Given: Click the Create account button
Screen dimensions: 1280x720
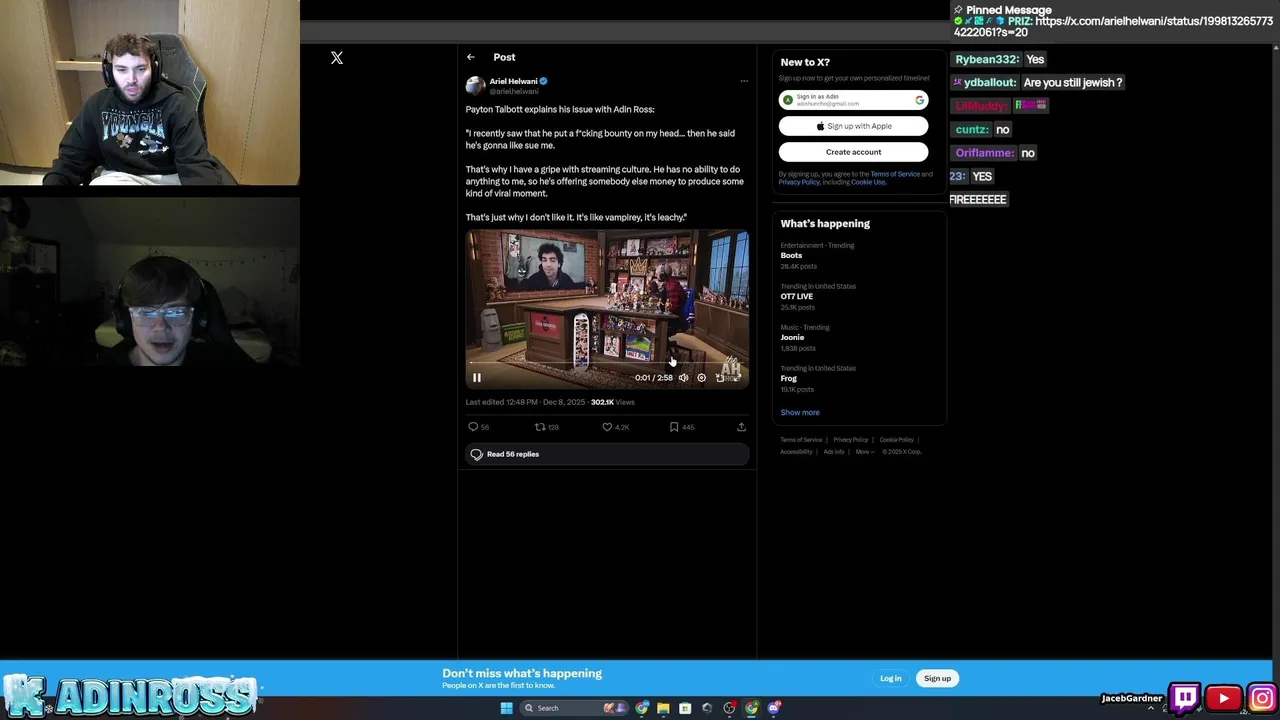Looking at the screenshot, I should (853, 152).
